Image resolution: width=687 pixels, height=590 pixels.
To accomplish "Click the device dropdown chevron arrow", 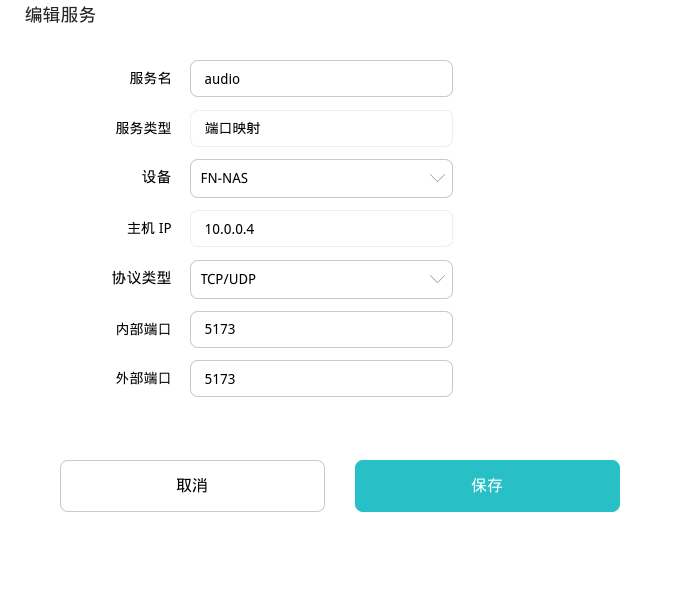I will point(437,178).
